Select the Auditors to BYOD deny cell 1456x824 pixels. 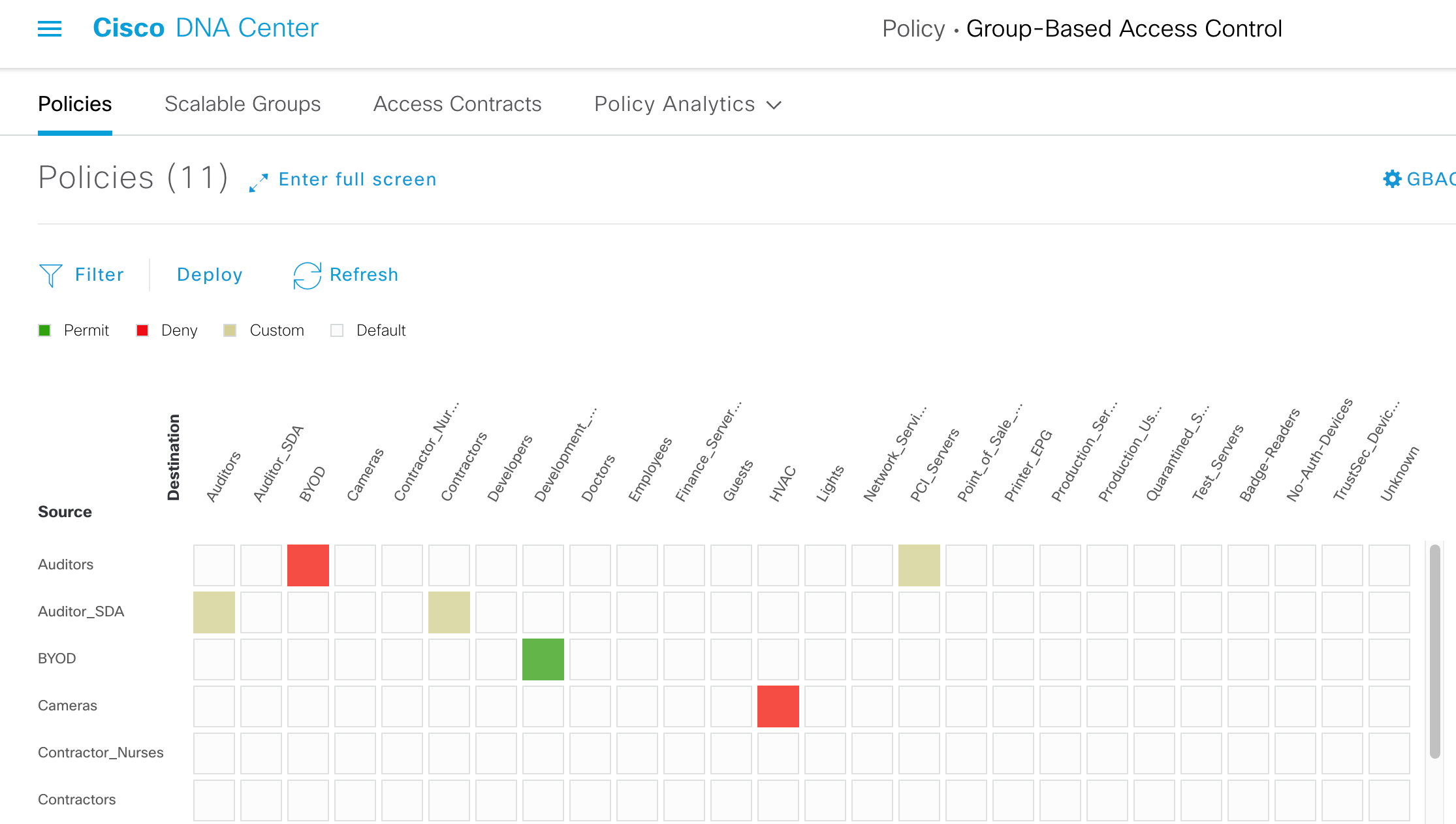coord(308,565)
